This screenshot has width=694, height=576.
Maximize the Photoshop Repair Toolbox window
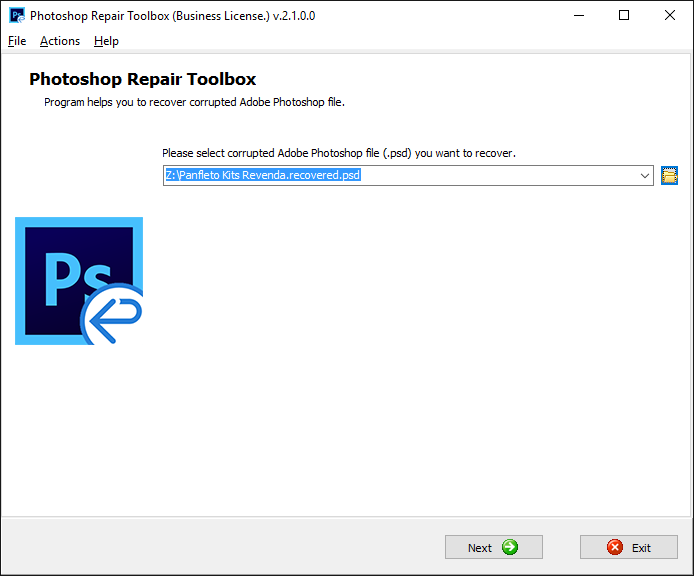[624, 15]
